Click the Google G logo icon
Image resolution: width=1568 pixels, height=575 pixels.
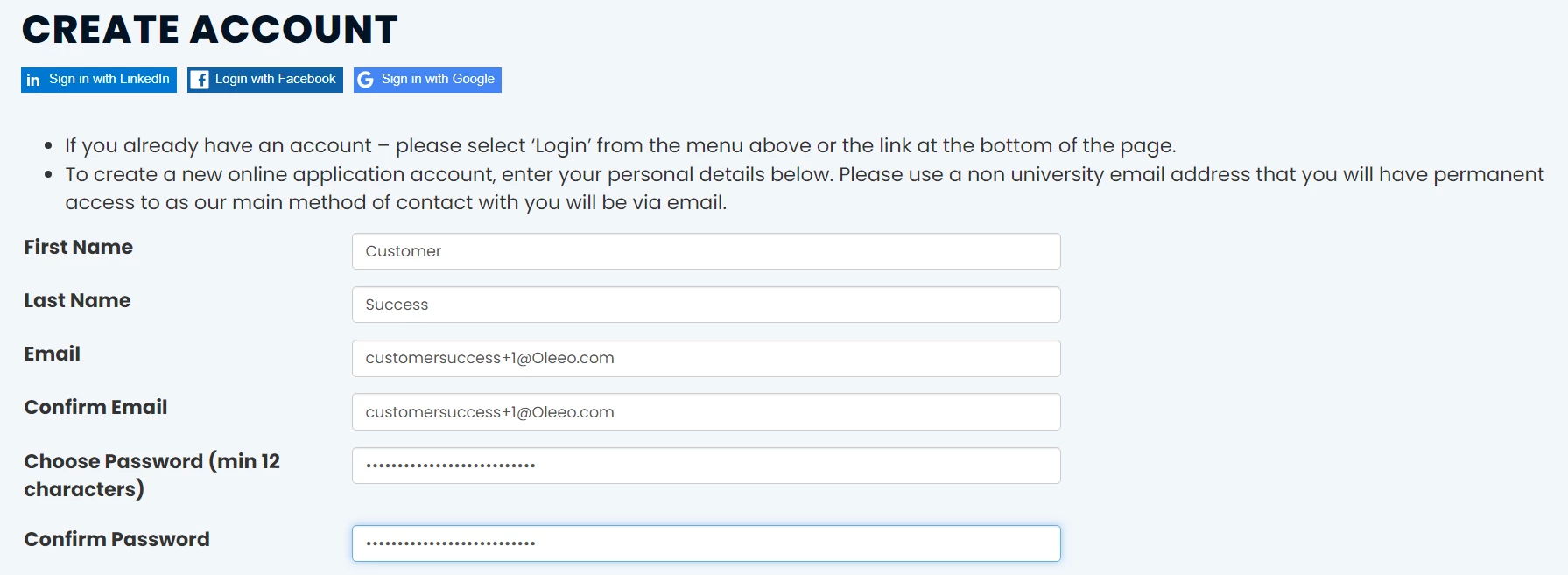(366, 80)
